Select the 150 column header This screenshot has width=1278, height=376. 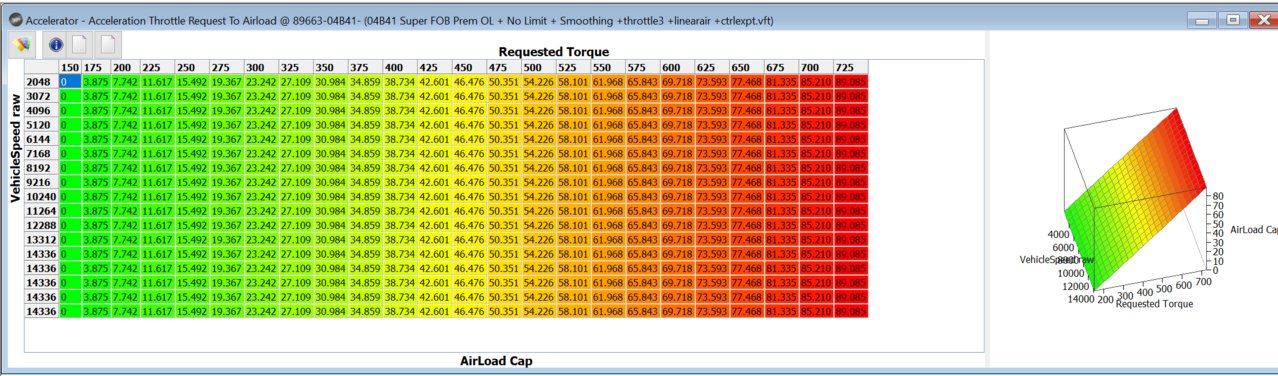pos(70,67)
